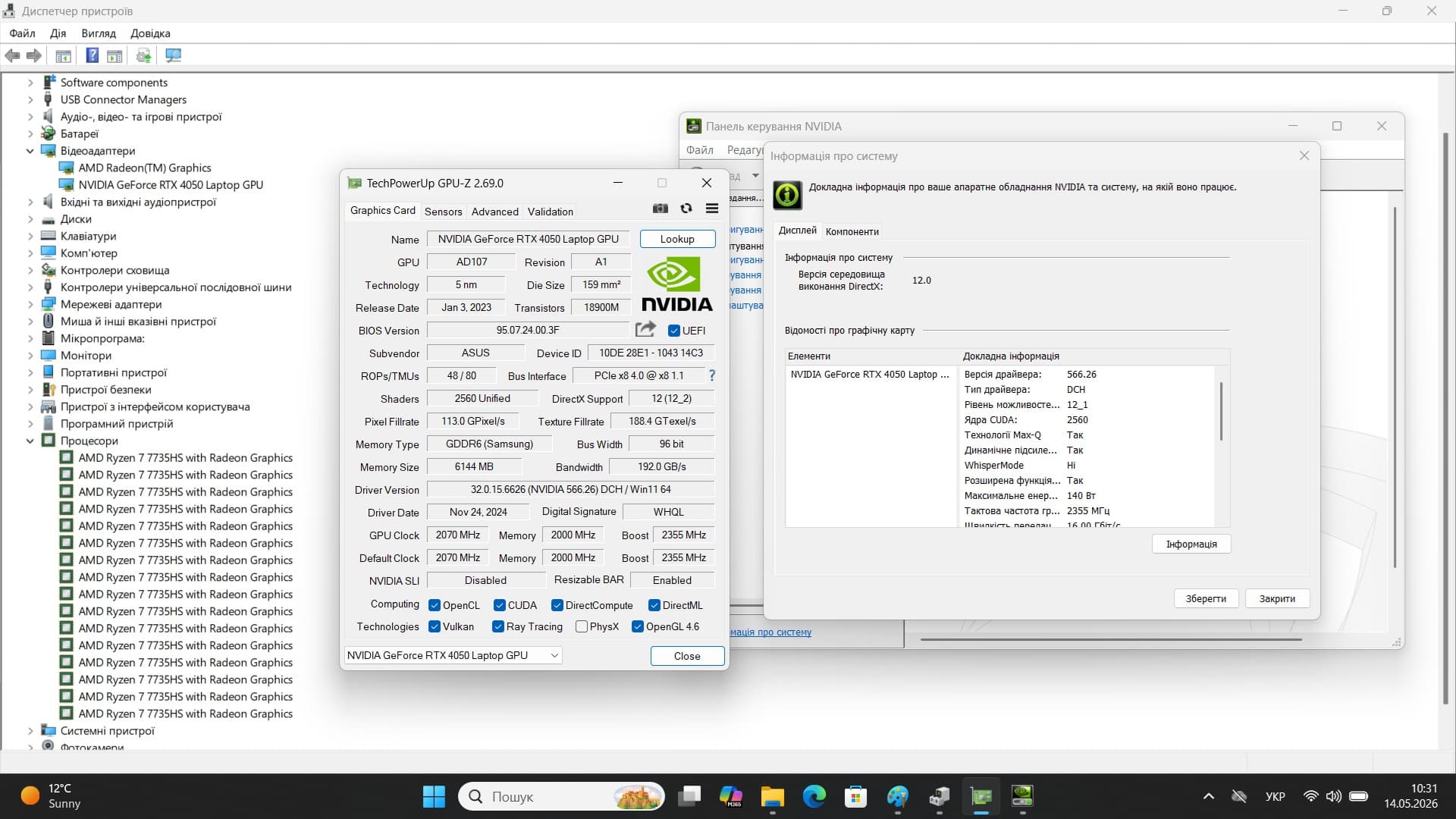
Task: Toggle the CUDA checkbox
Action: [x=500, y=605]
